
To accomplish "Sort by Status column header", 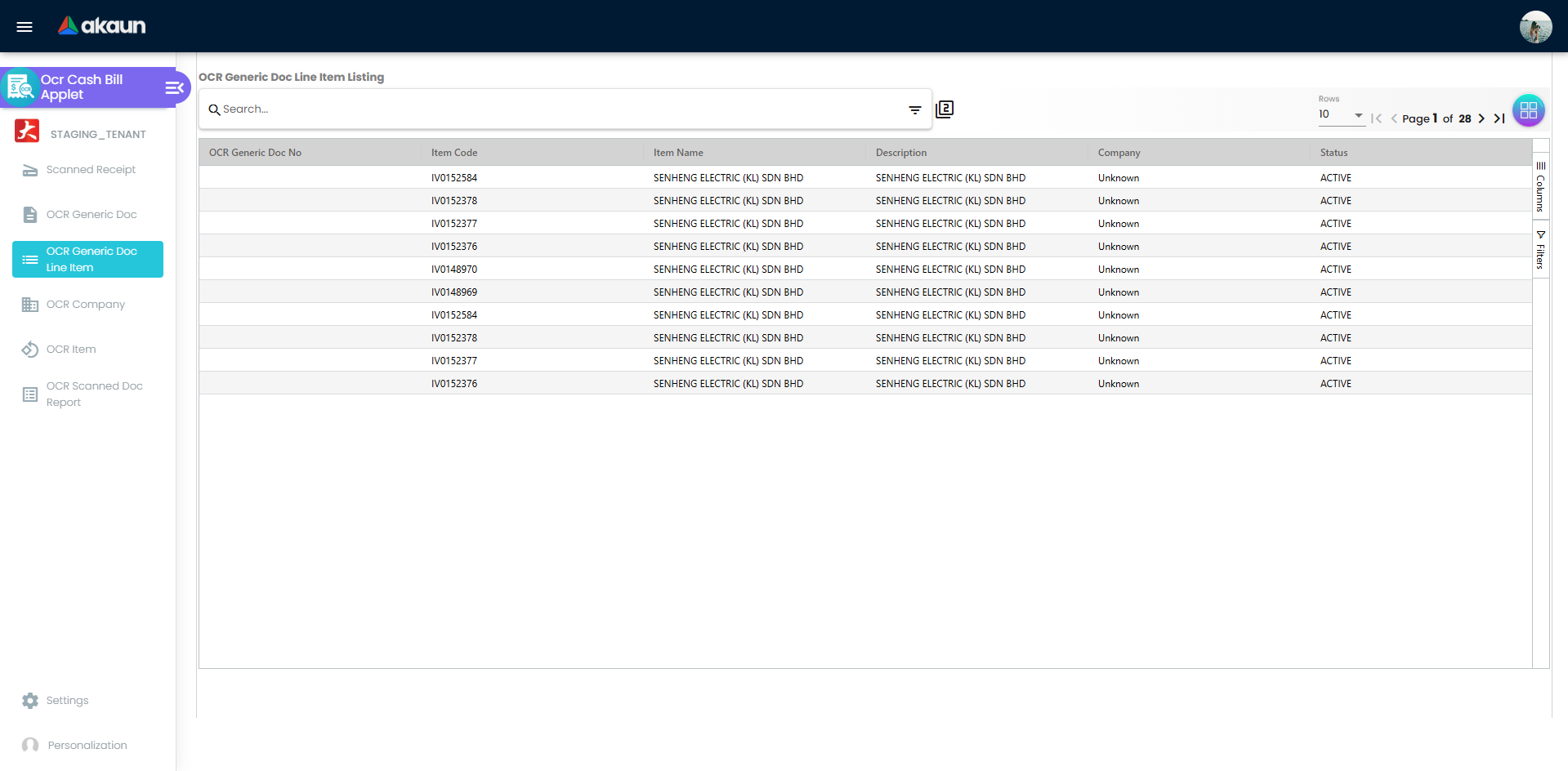I will (x=1333, y=153).
